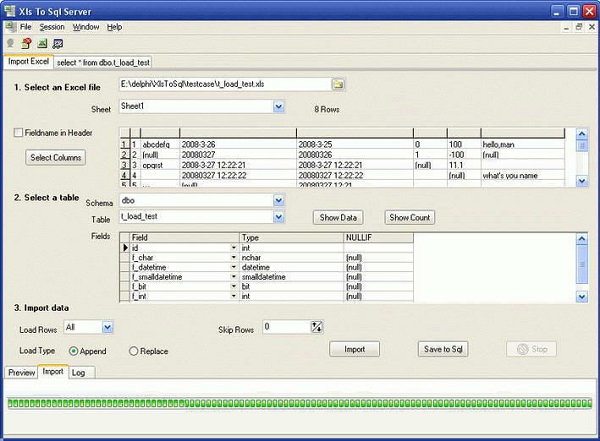The width and height of the screenshot is (600, 441).
Task: Click the grey connect icon in toolbar
Action: click(x=10, y=43)
